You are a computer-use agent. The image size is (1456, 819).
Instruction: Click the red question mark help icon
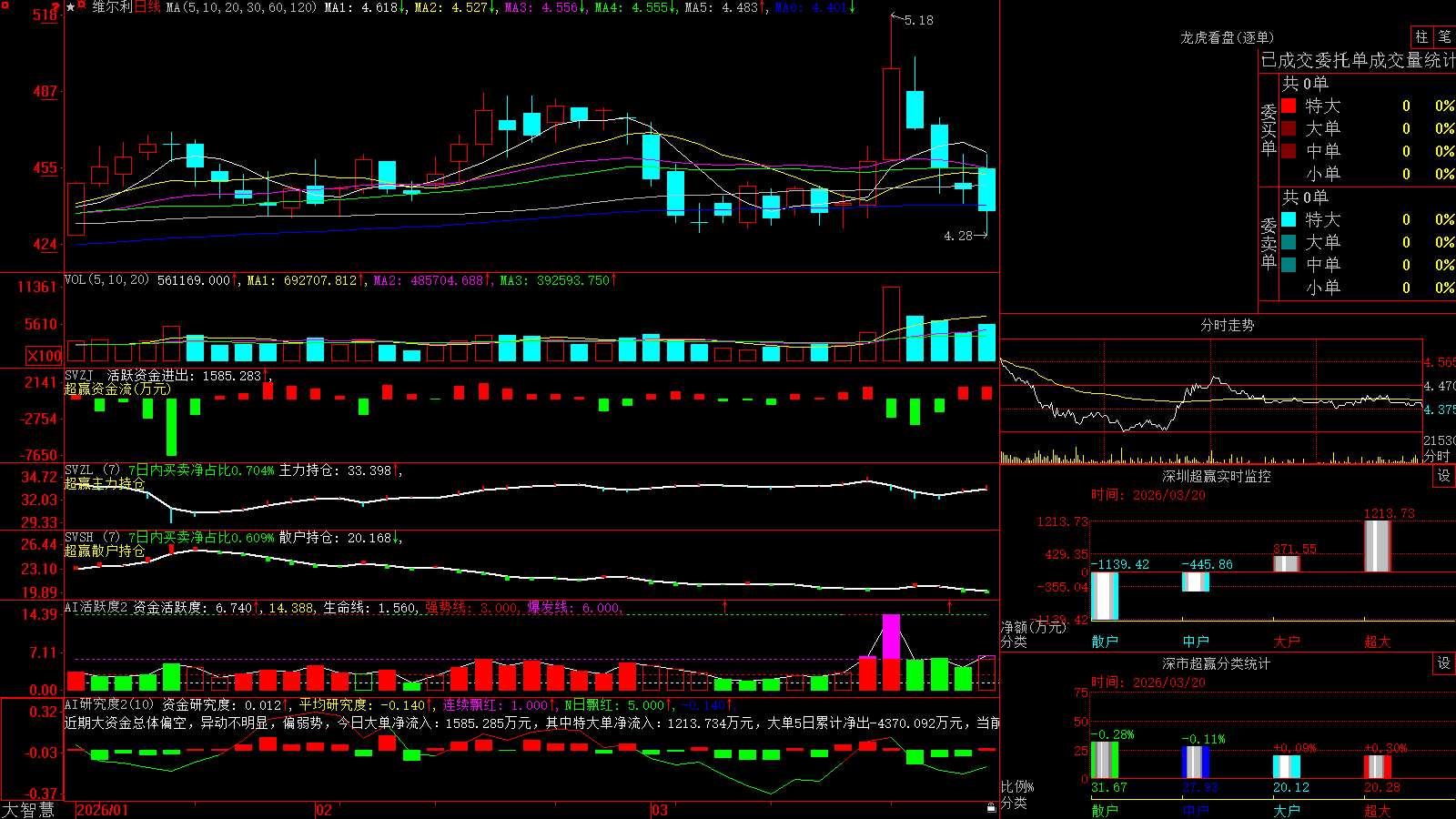pos(56,7)
